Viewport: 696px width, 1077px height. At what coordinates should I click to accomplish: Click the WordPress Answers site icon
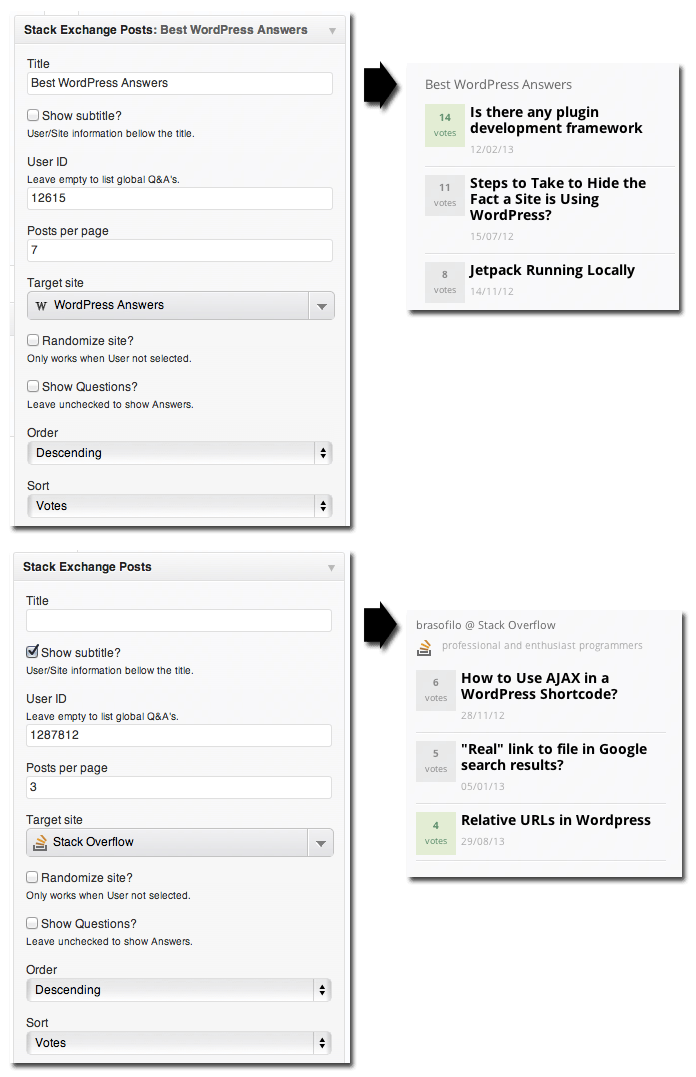[41, 306]
